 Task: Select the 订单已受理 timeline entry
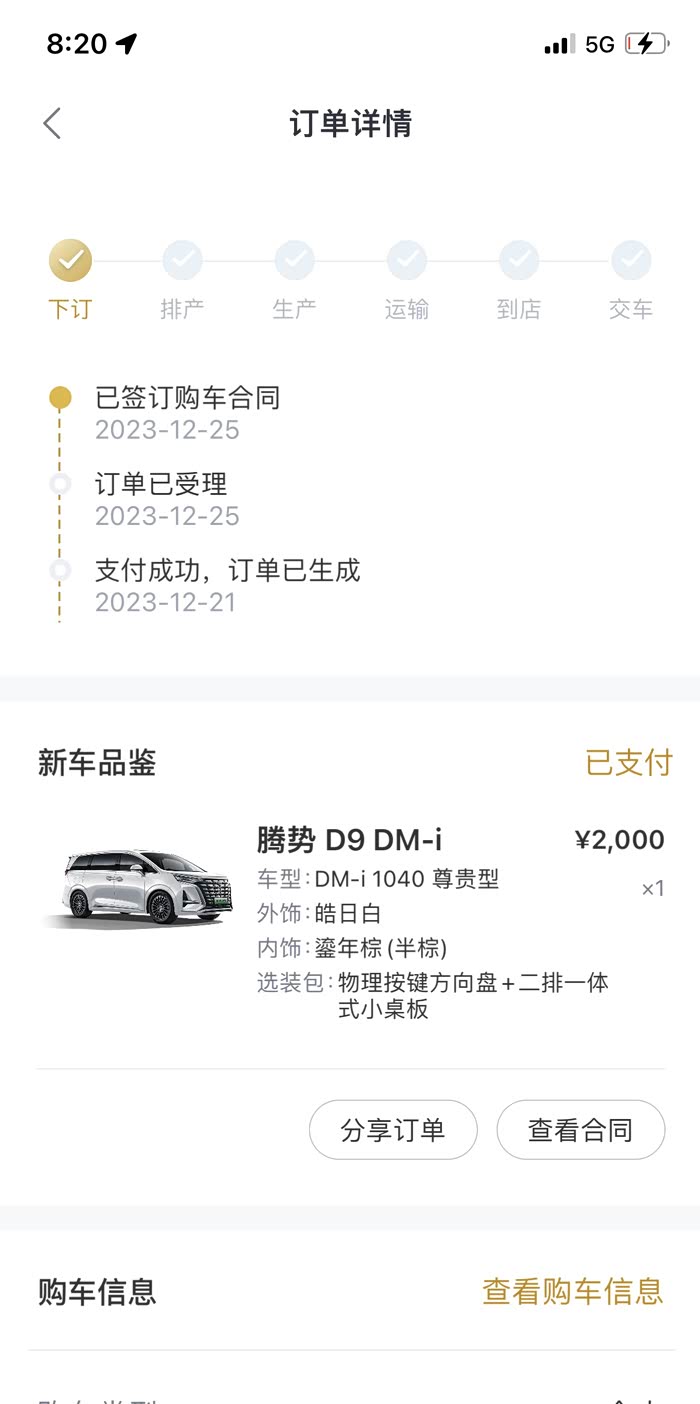pyautogui.click(x=161, y=484)
